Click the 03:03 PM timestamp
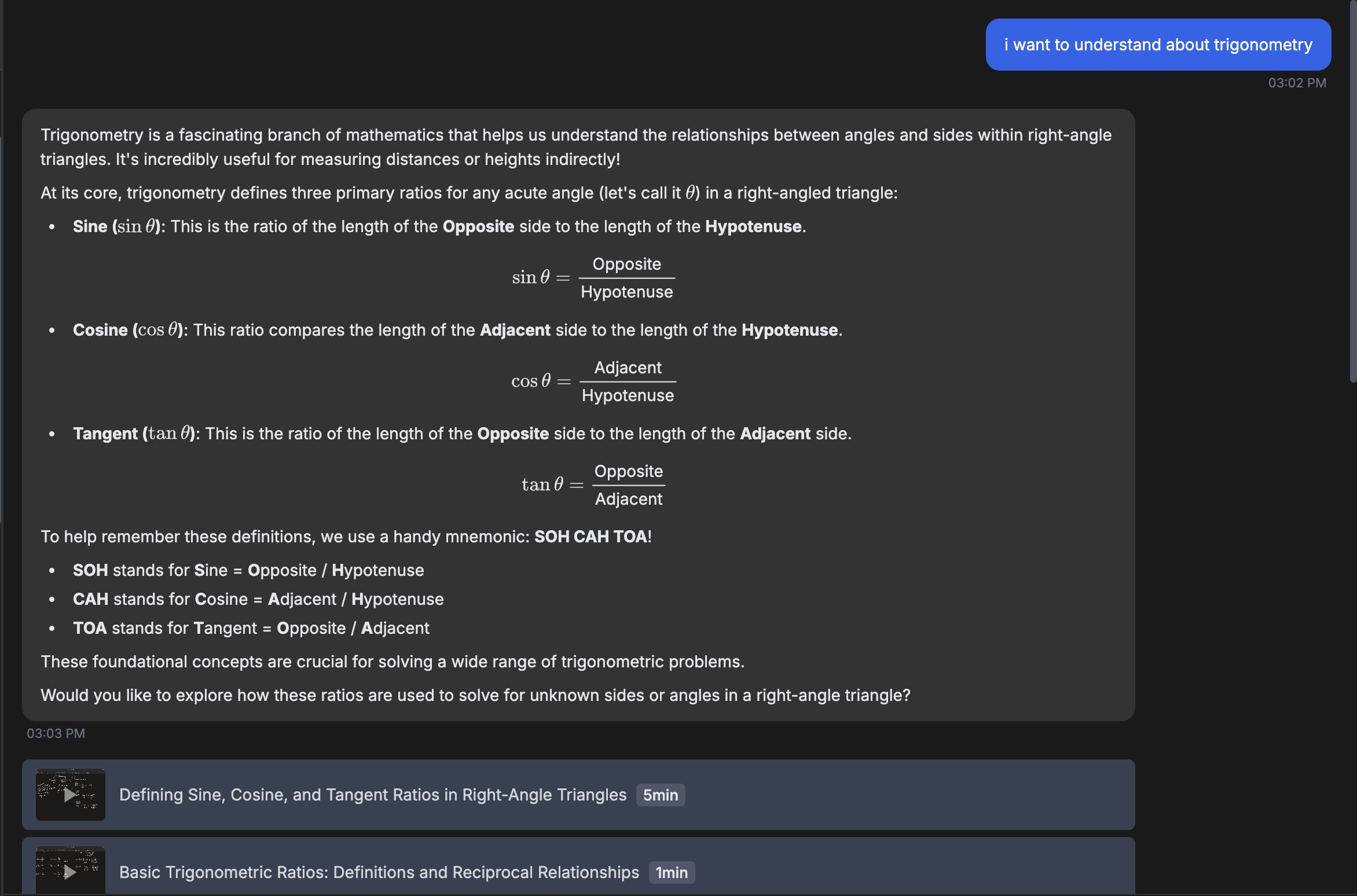This screenshot has height=896, width=1357. (x=56, y=733)
